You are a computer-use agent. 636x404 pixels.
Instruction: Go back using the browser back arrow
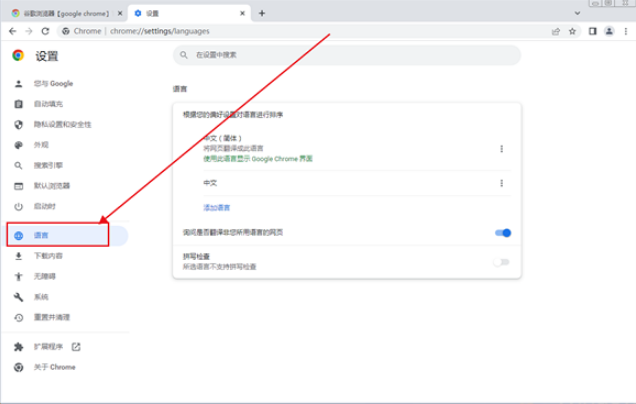(13, 31)
